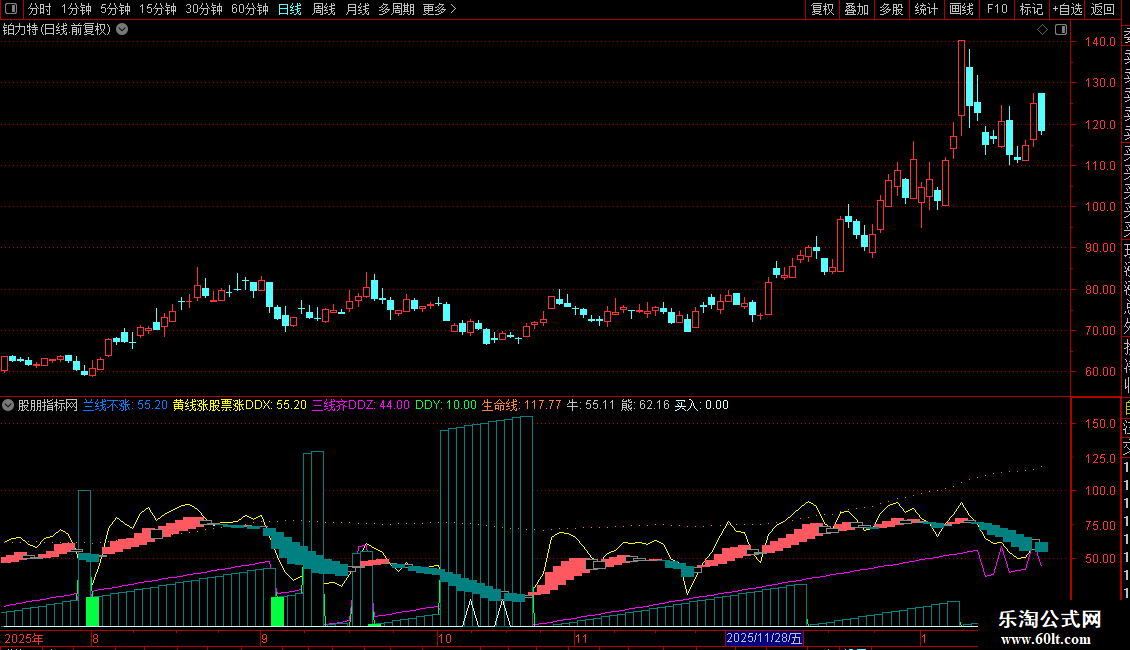Switch to 月线 monthly chart
The width and height of the screenshot is (1130, 650).
pos(357,9)
